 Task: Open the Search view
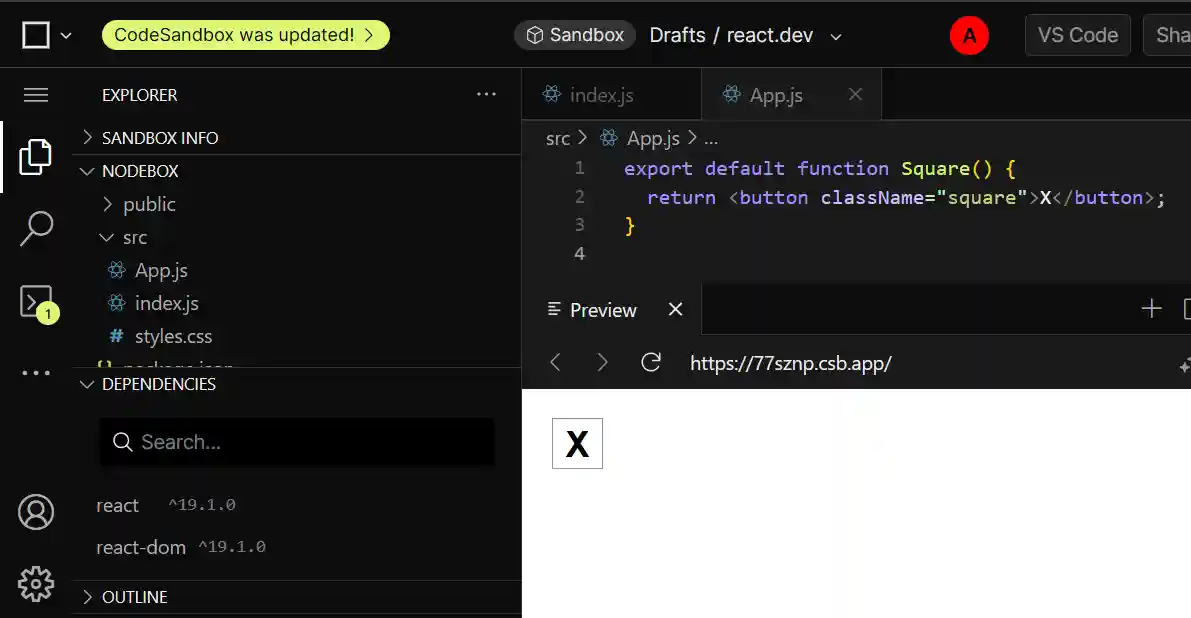[x=36, y=228]
